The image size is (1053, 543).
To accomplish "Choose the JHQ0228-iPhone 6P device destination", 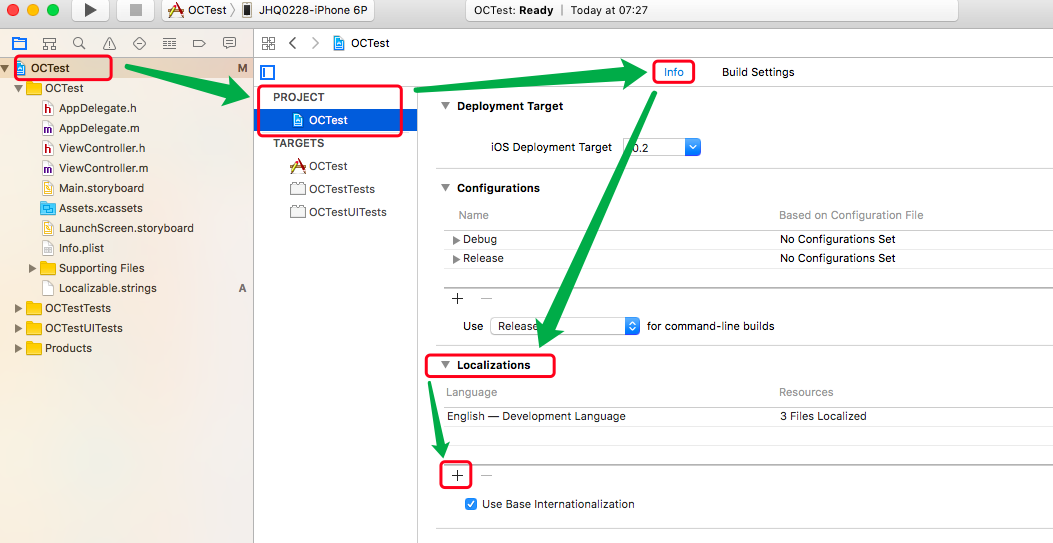I will pos(305,10).
